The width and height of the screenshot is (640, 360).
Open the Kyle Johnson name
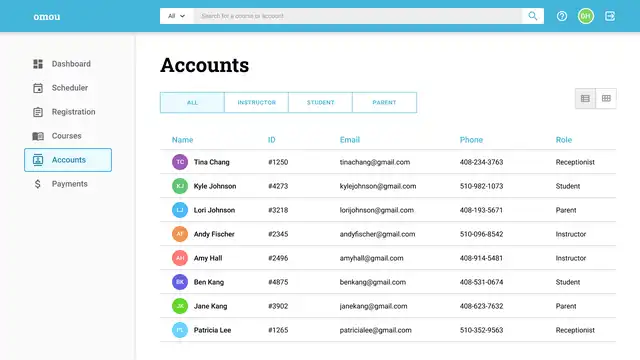(215, 186)
